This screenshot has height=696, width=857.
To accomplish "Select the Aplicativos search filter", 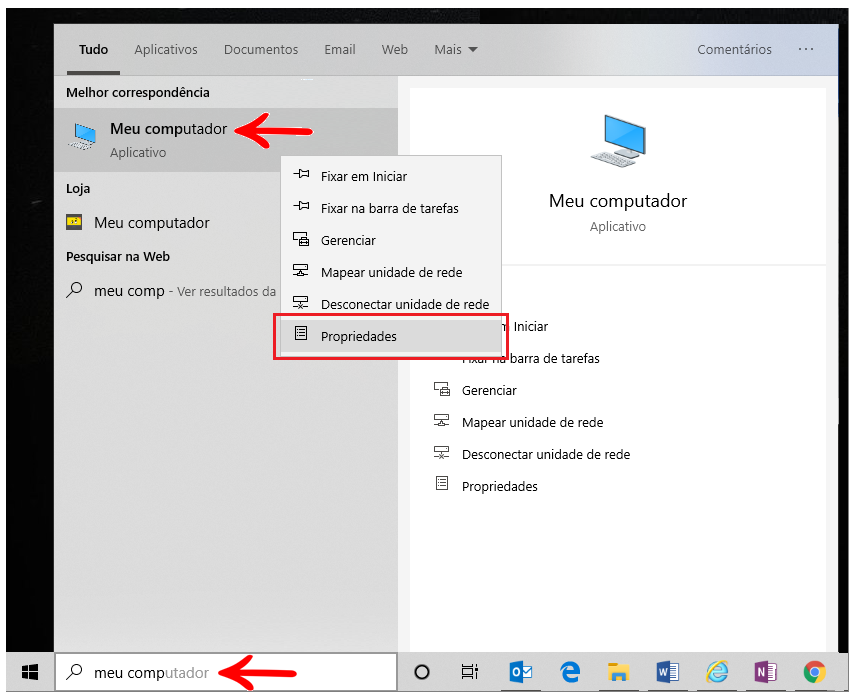I will (165, 49).
